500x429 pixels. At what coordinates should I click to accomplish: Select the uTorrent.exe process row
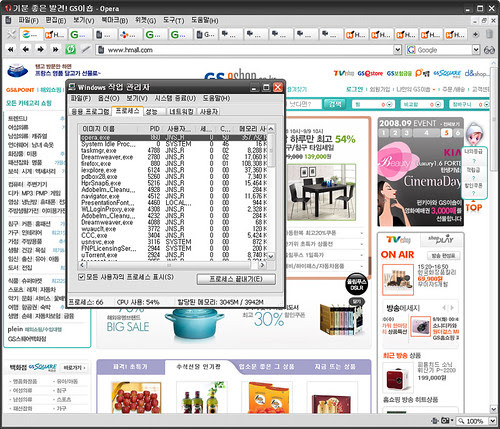173,255
